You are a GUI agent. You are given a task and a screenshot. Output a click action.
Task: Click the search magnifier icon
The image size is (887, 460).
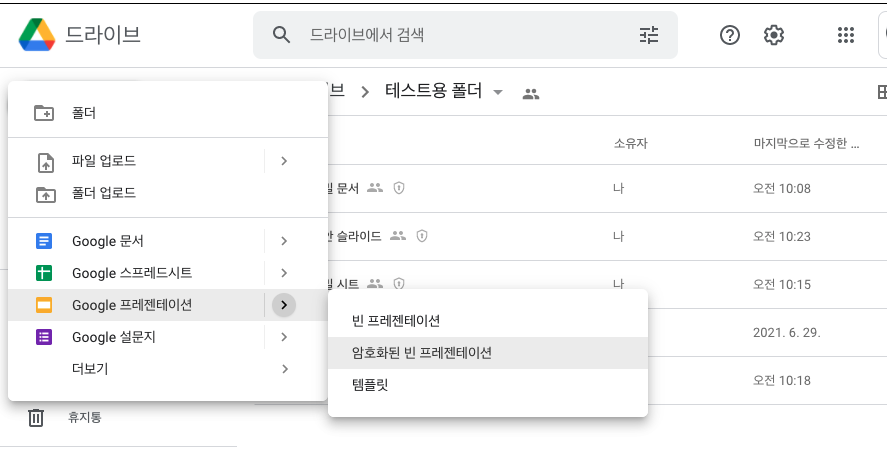[281, 35]
